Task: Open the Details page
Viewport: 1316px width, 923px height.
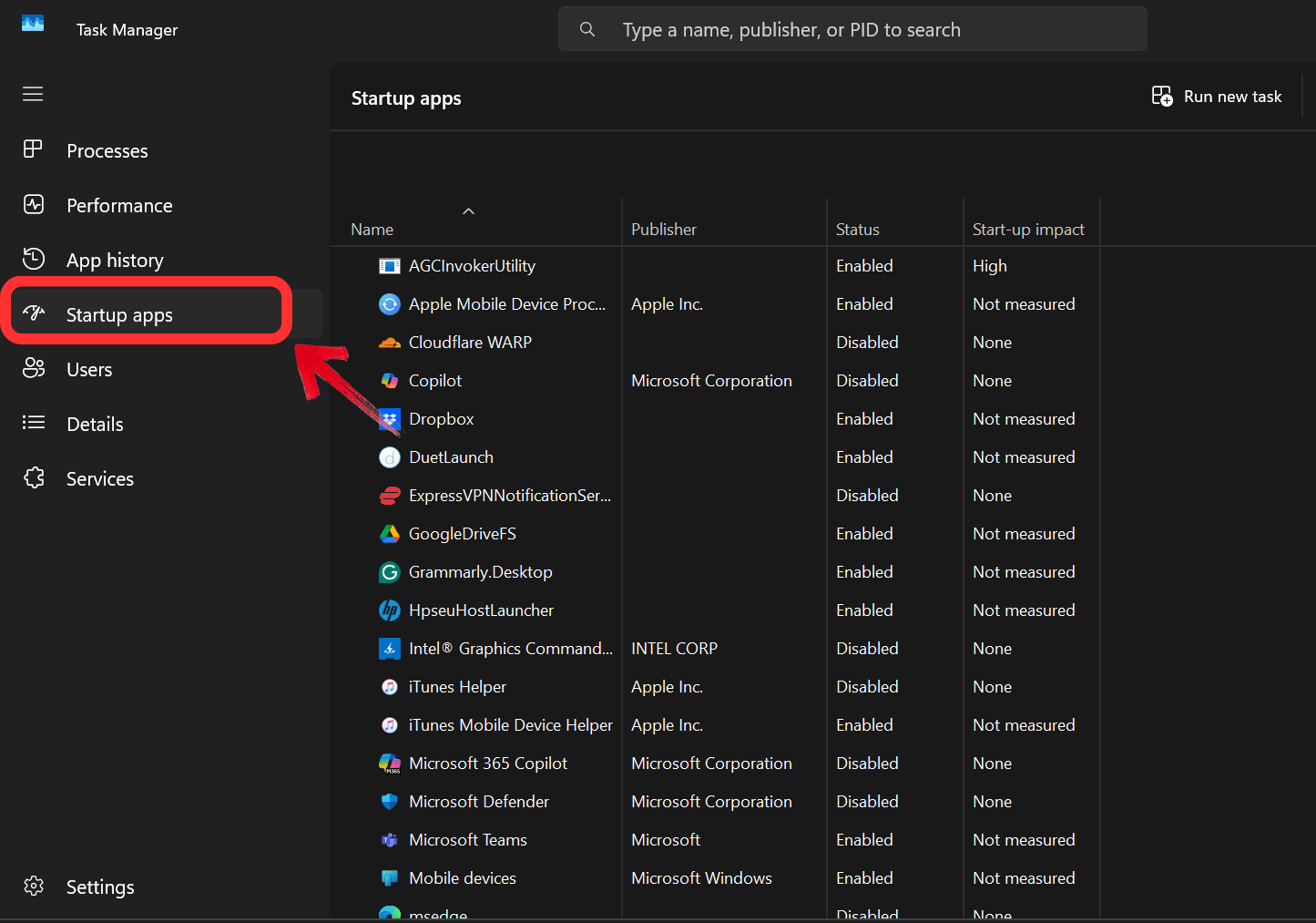Action: click(x=94, y=424)
